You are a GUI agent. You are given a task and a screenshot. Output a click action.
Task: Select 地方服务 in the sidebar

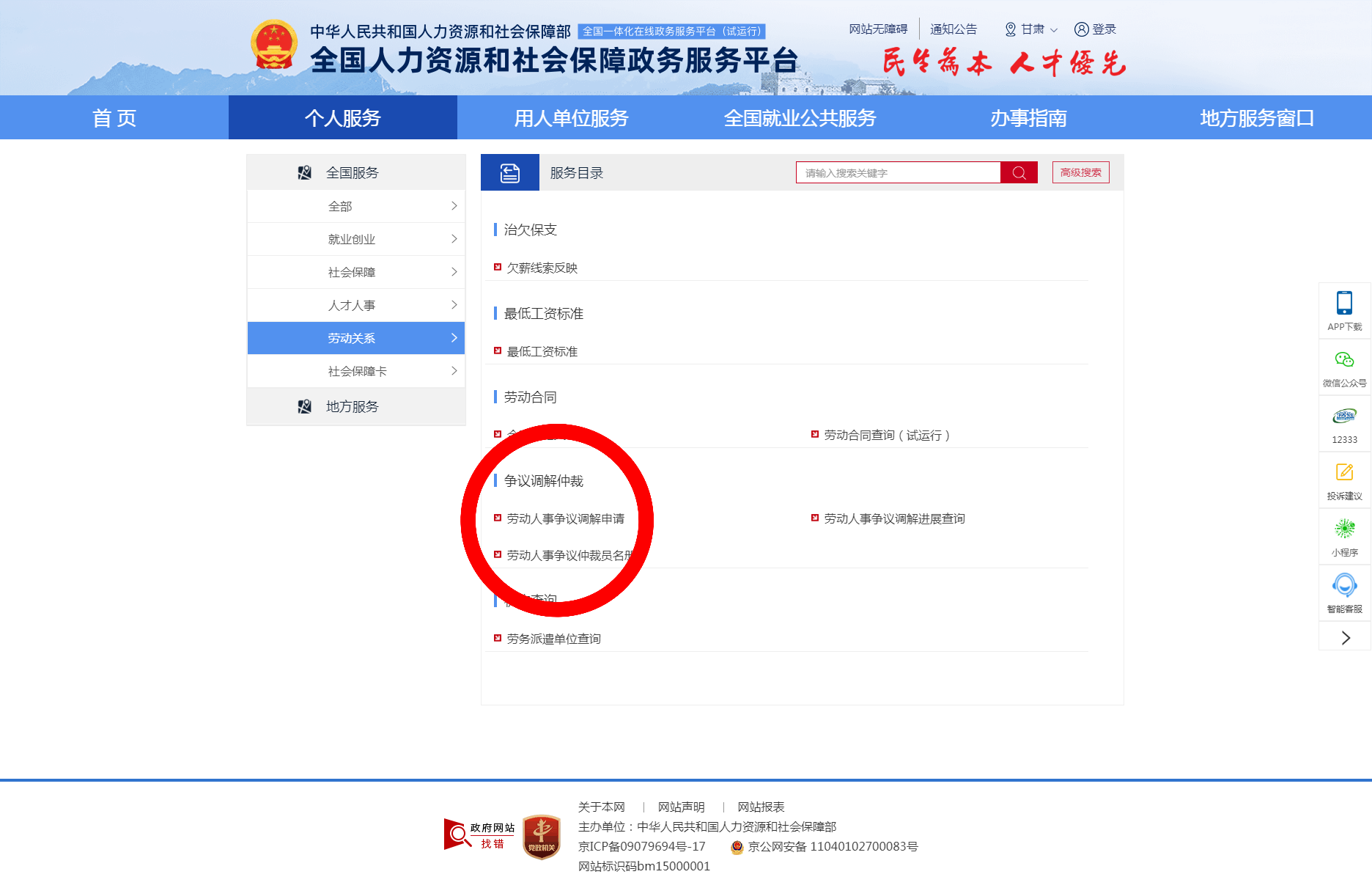point(352,407)
